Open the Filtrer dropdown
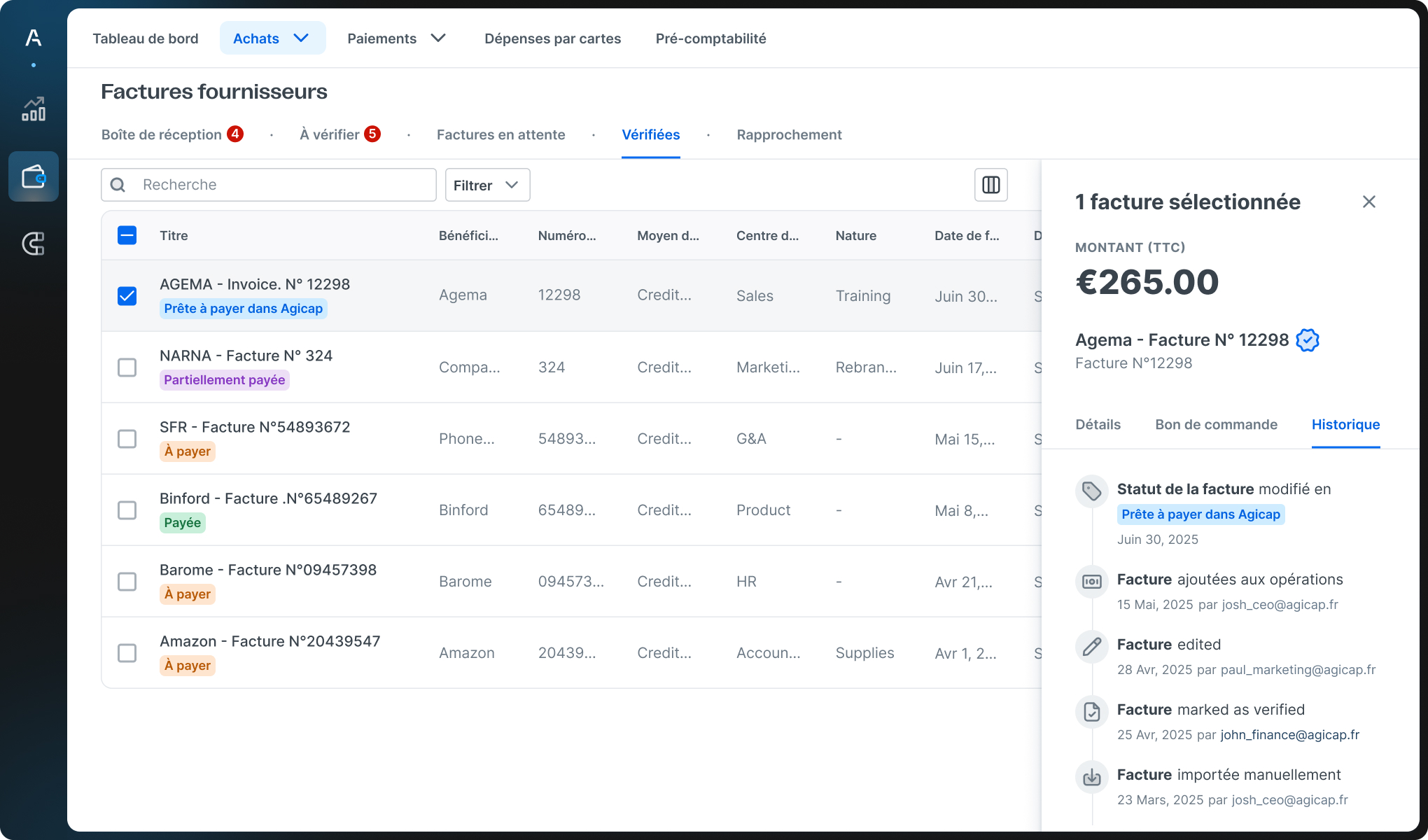 tap(486, 185)
